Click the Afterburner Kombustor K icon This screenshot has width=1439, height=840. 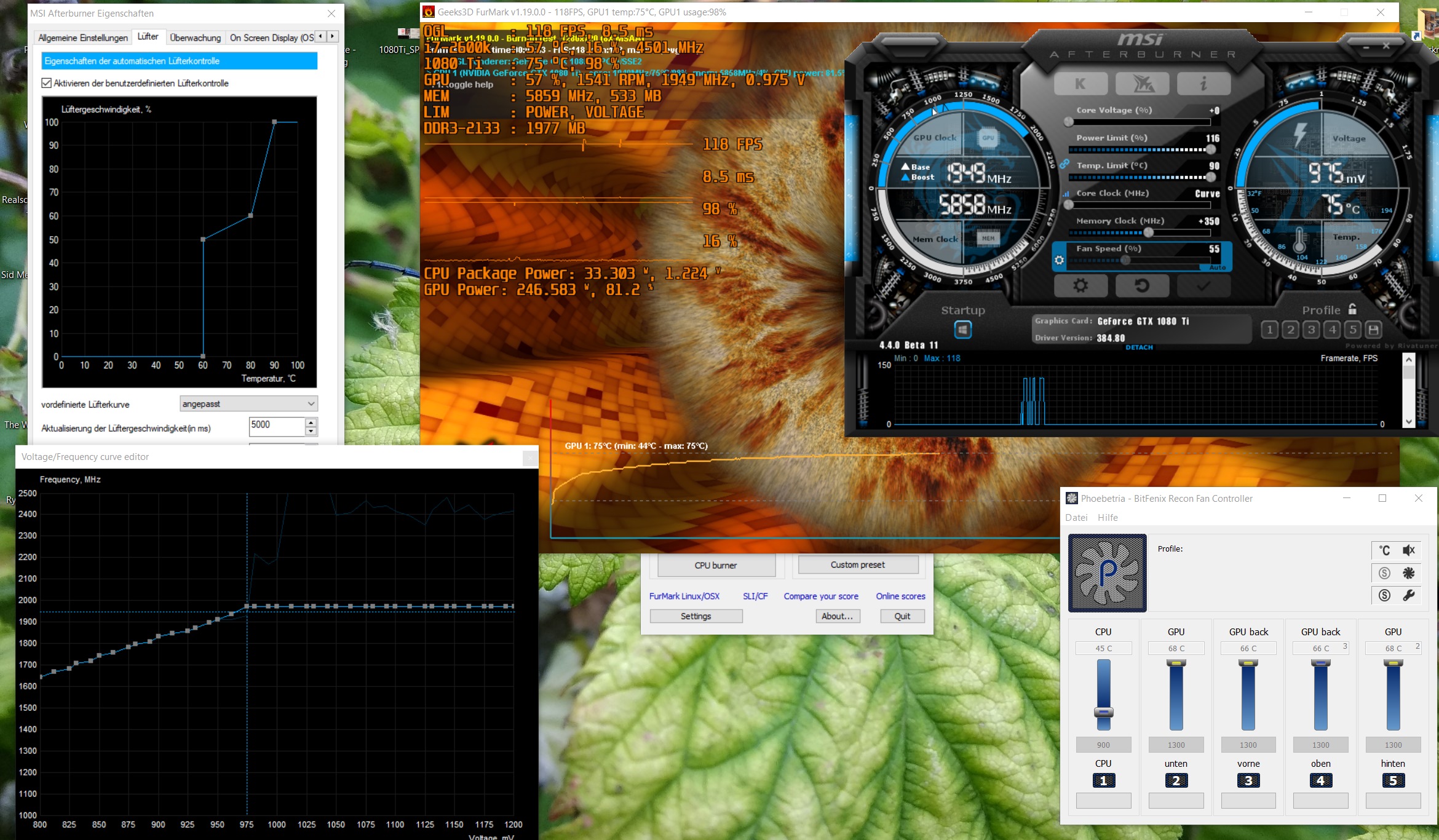(x=1080, y=84)
